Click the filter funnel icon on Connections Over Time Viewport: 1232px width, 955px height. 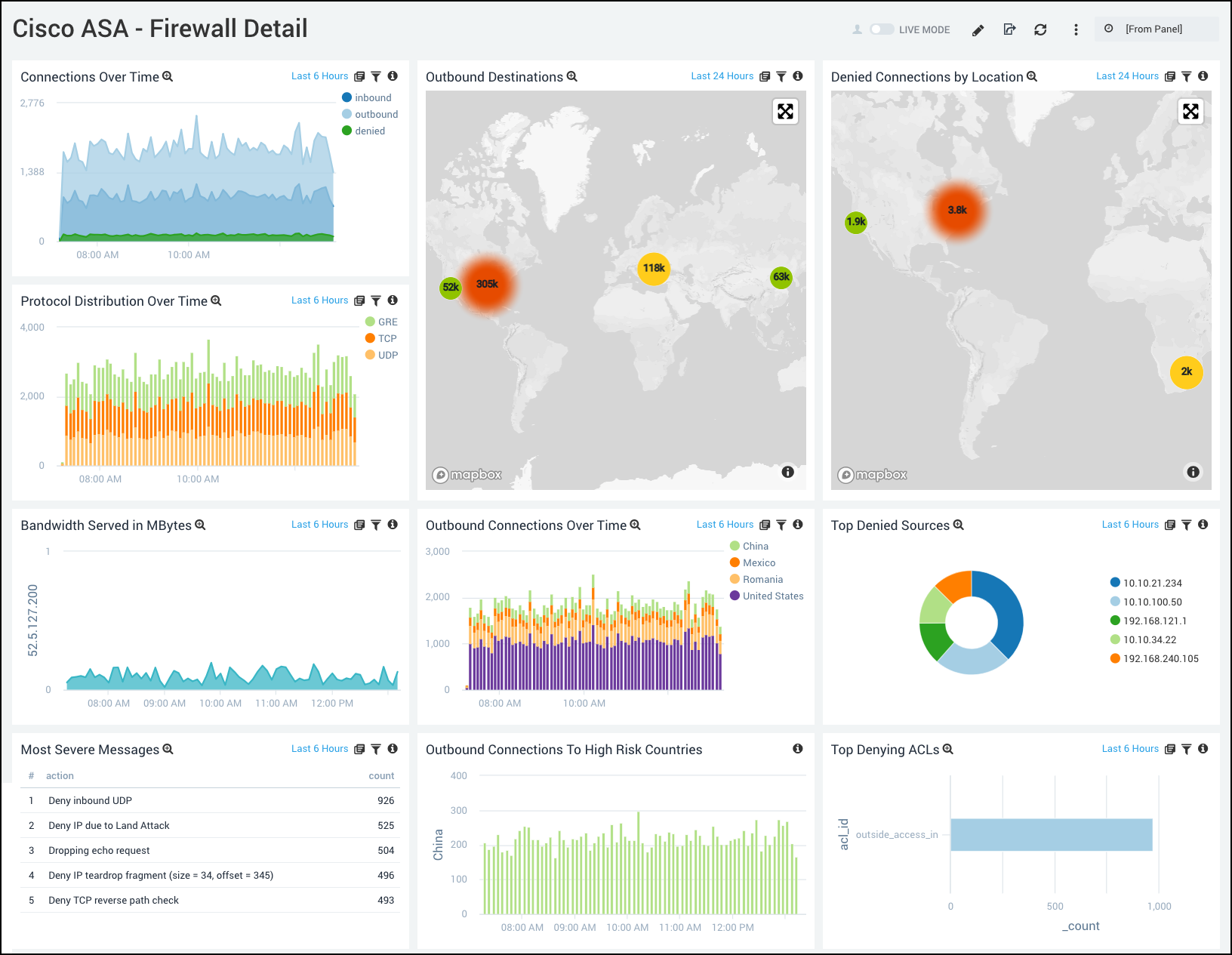[377, 75]
